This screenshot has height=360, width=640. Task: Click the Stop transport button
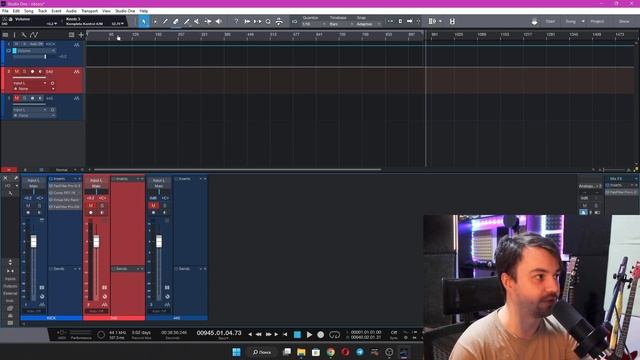point(297,335)
